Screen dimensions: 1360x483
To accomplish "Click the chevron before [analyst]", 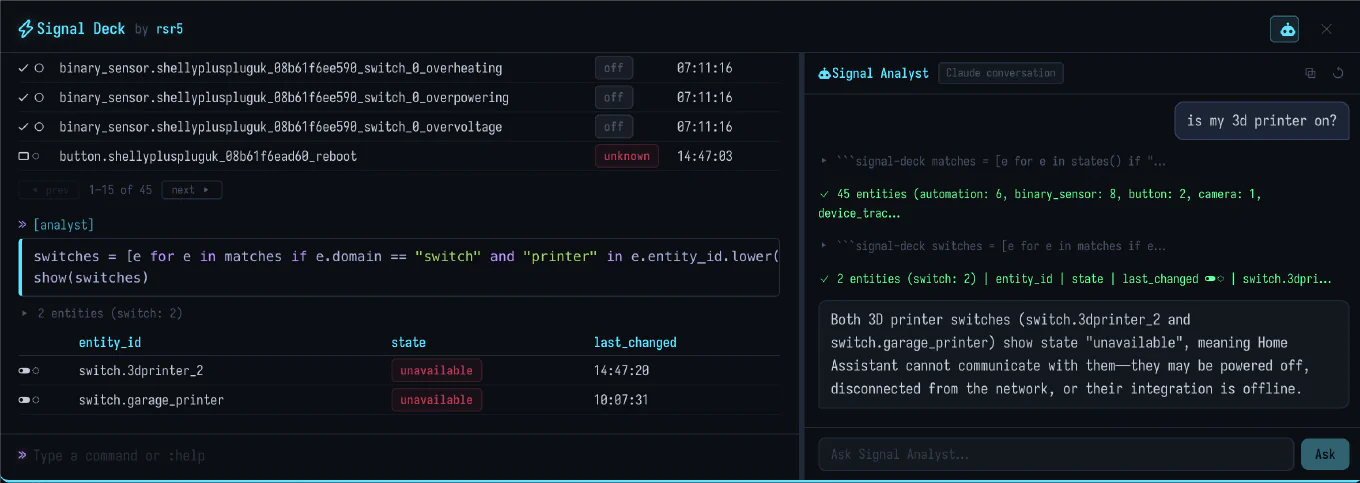I will [x=23, y=225].
